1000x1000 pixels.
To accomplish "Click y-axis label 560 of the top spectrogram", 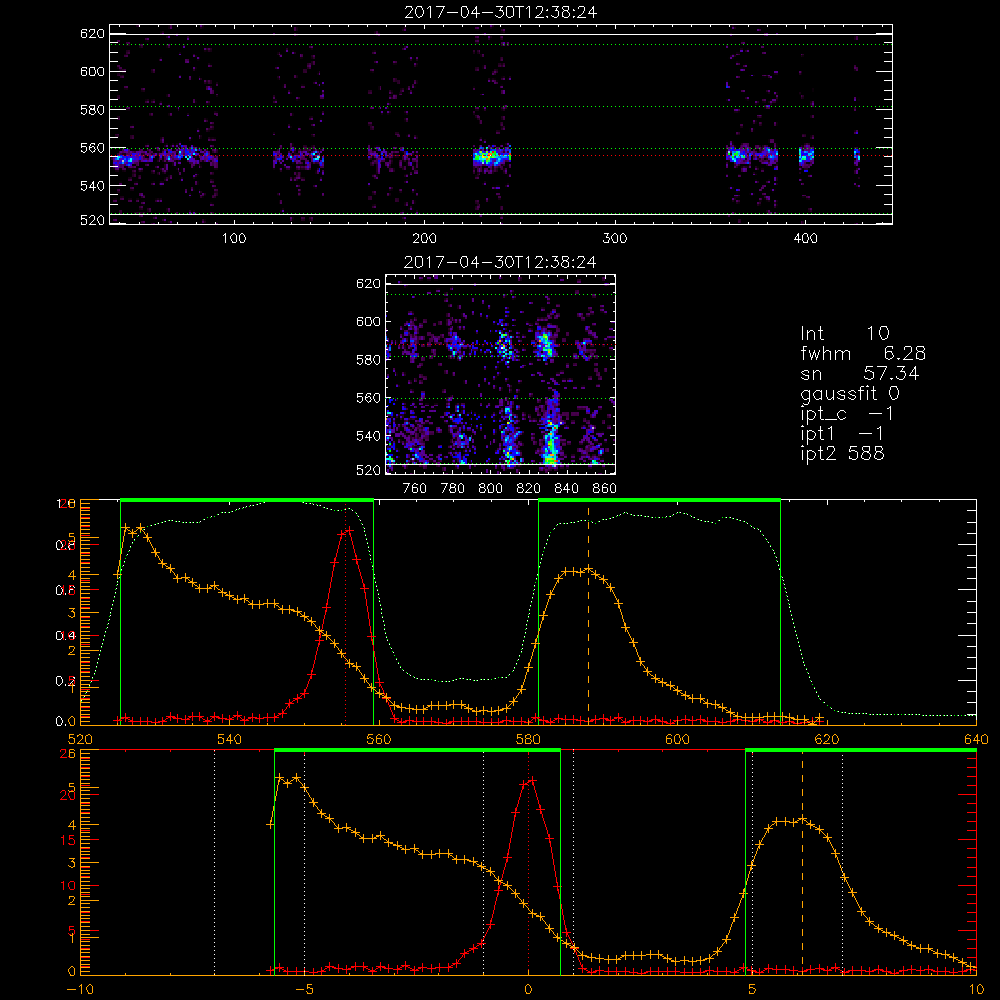I will point(92,148).
